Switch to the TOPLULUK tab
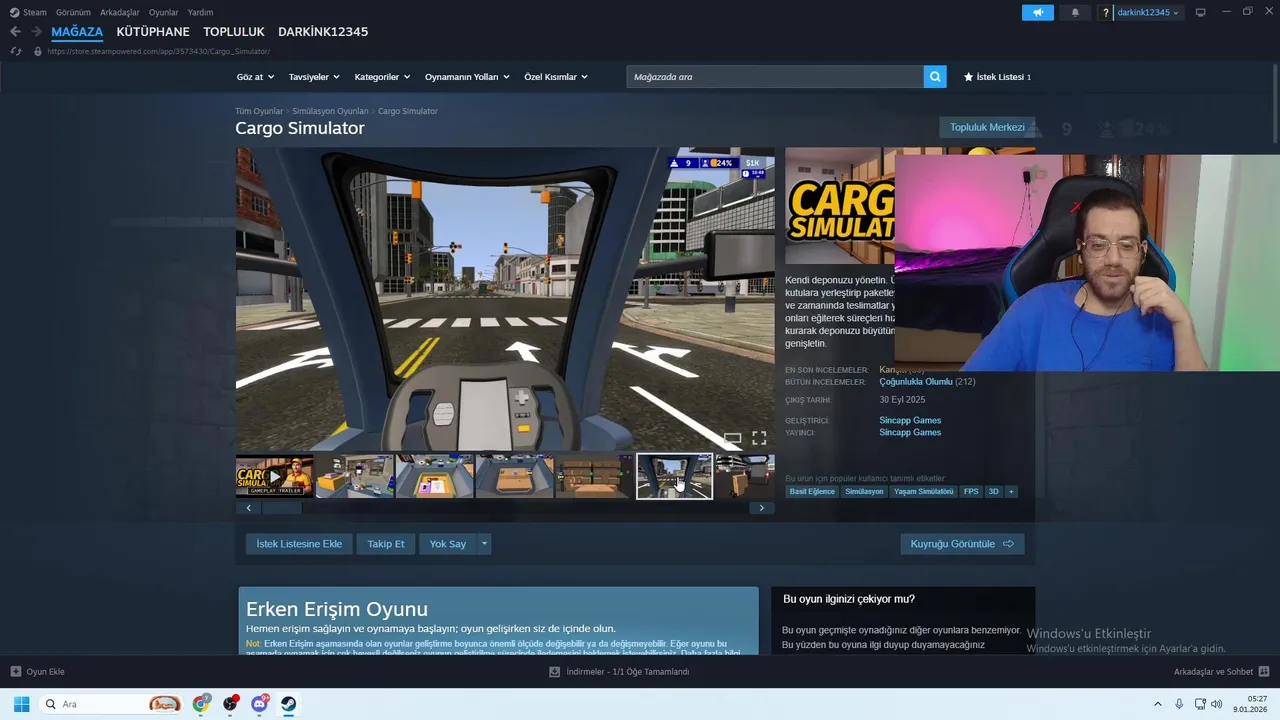Screen dimensions: 1280x720 coord(234,32)
